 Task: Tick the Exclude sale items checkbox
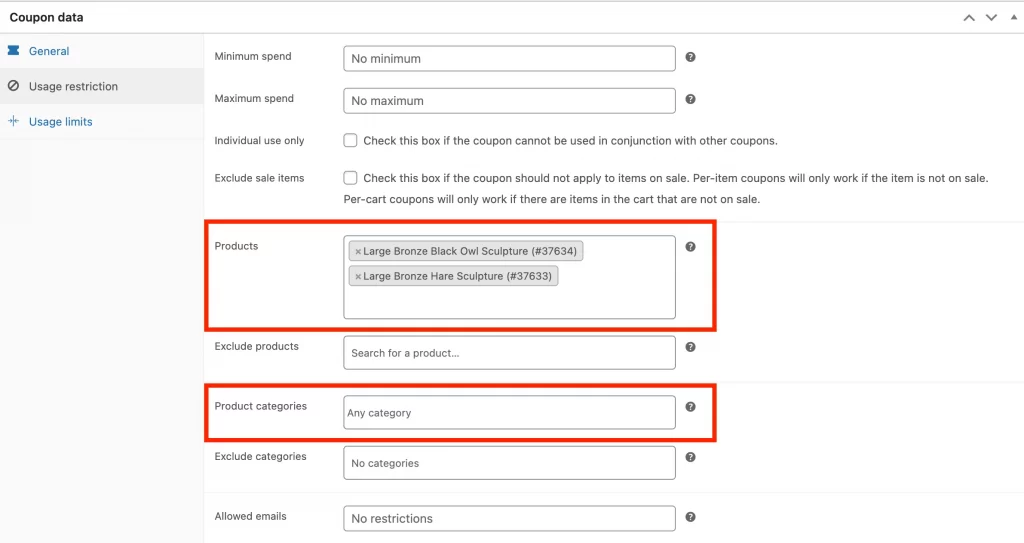tap(351, 178)
